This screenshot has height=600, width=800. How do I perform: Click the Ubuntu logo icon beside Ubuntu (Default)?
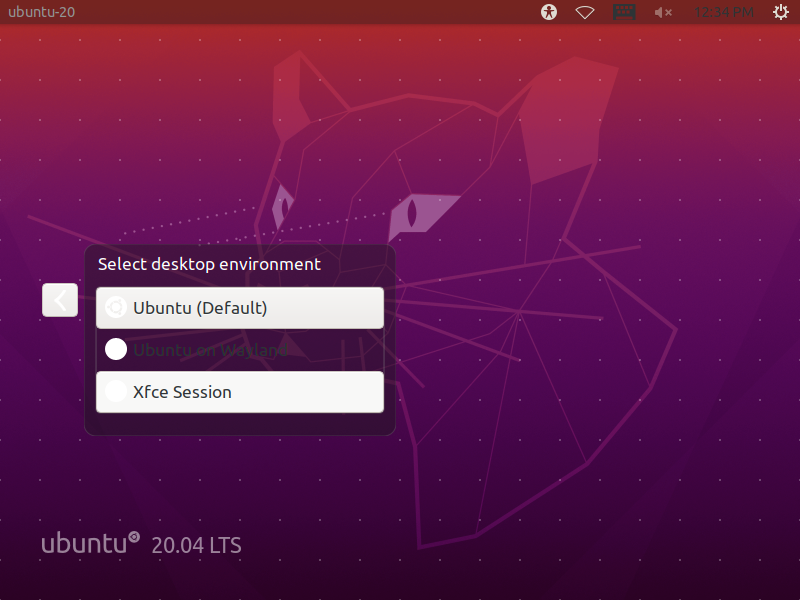click(116, 308)
